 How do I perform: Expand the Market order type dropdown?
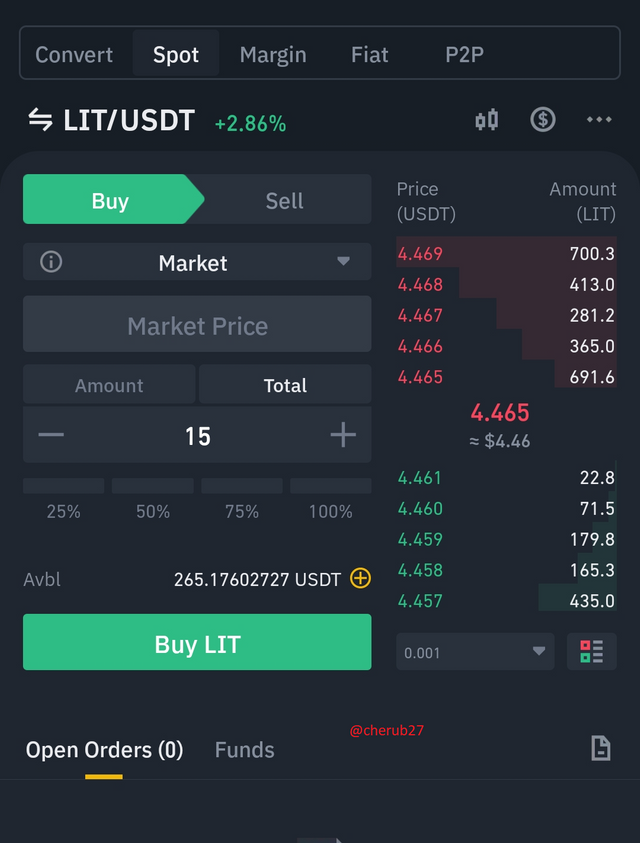197,262
